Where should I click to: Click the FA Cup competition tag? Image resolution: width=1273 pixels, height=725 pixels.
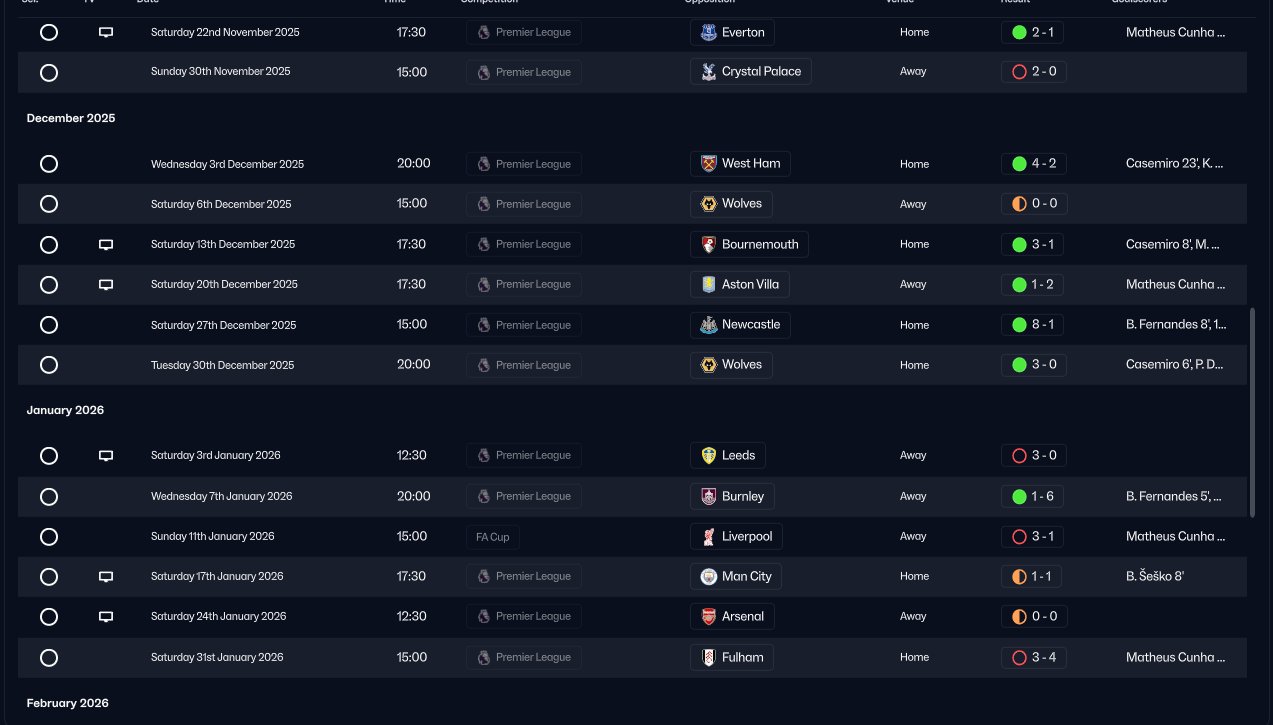click(492, 537)
